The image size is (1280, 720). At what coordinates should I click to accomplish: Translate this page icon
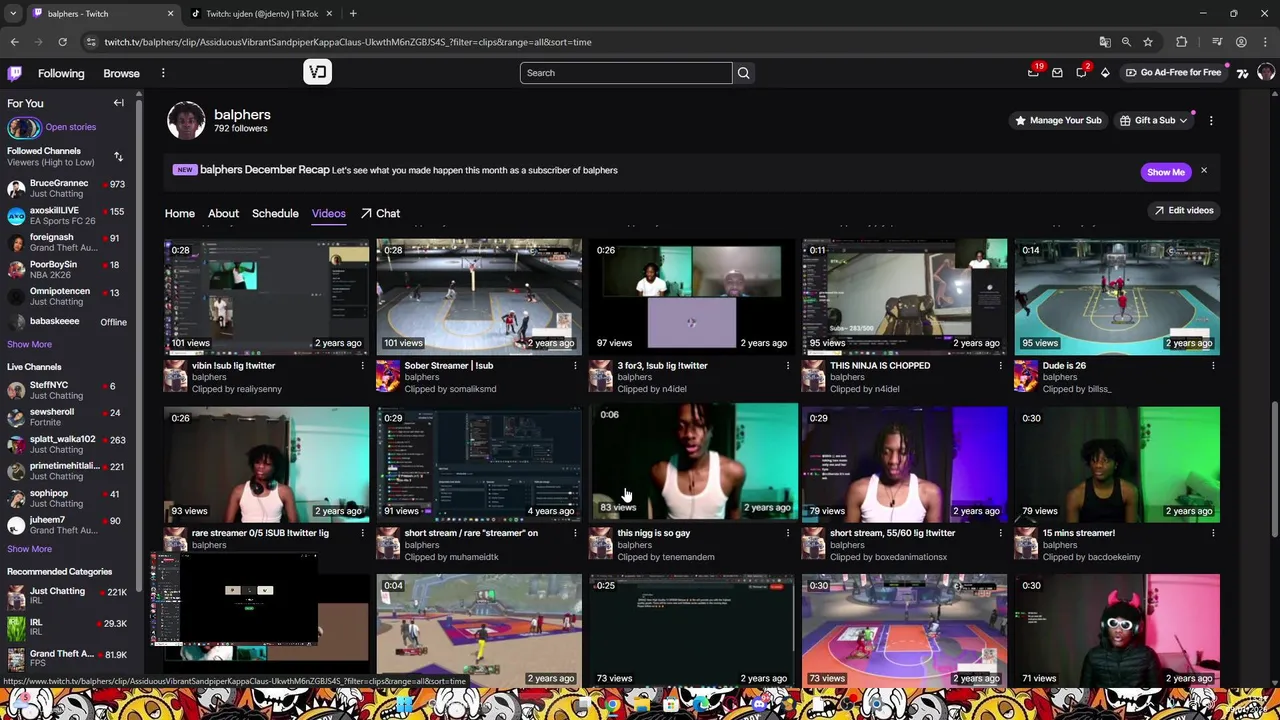pos(1105,42)
